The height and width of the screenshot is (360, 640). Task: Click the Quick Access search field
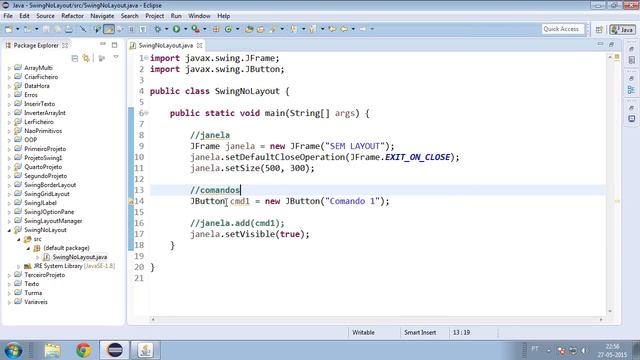(562, 29)
